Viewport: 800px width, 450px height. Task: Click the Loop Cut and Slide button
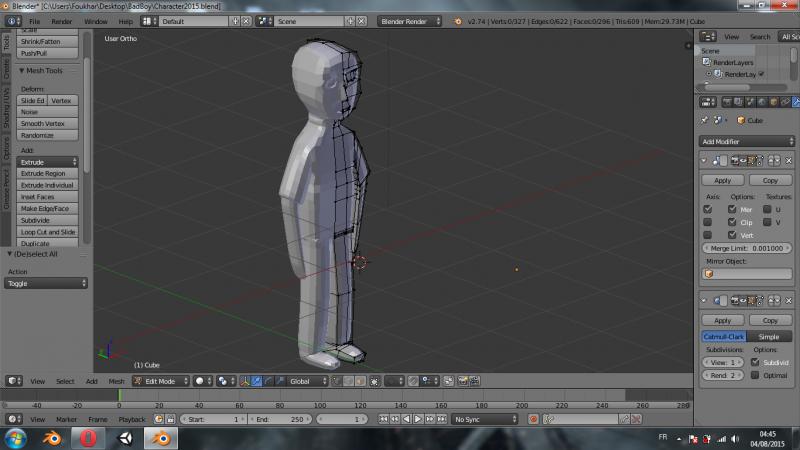coord(48,232)
